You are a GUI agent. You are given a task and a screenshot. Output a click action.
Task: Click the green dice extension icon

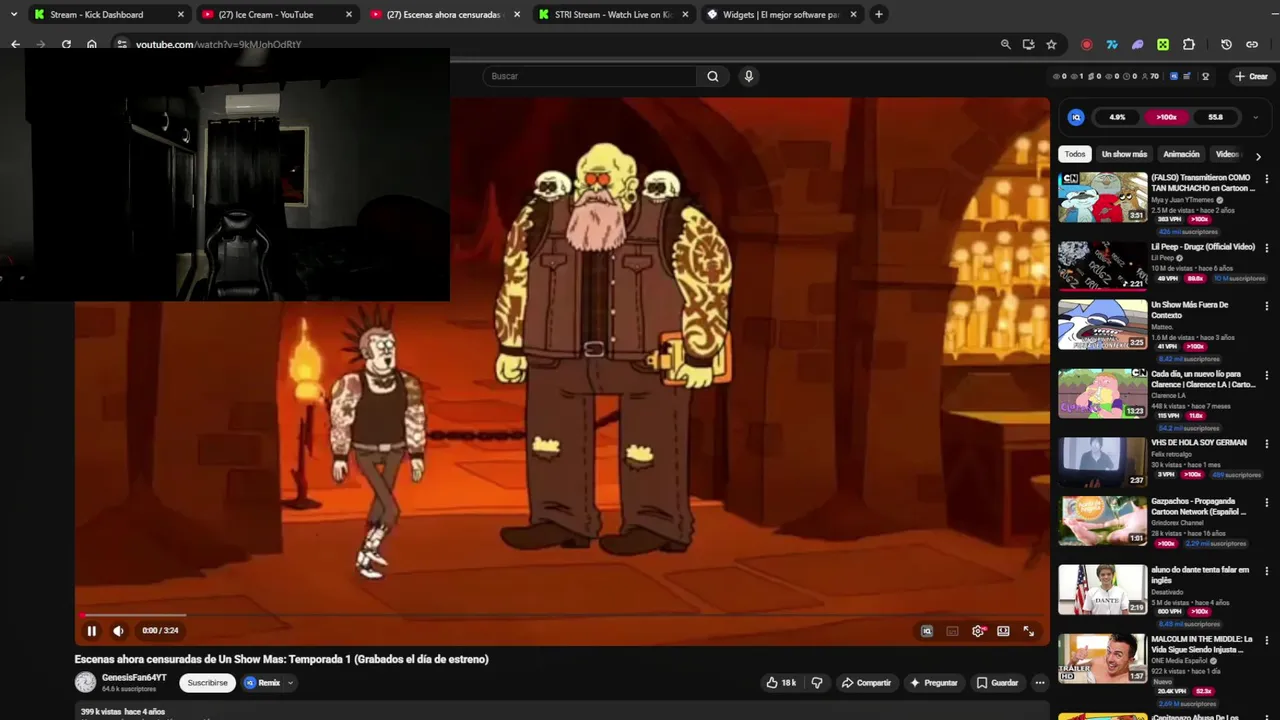[x=1163, y=45]
